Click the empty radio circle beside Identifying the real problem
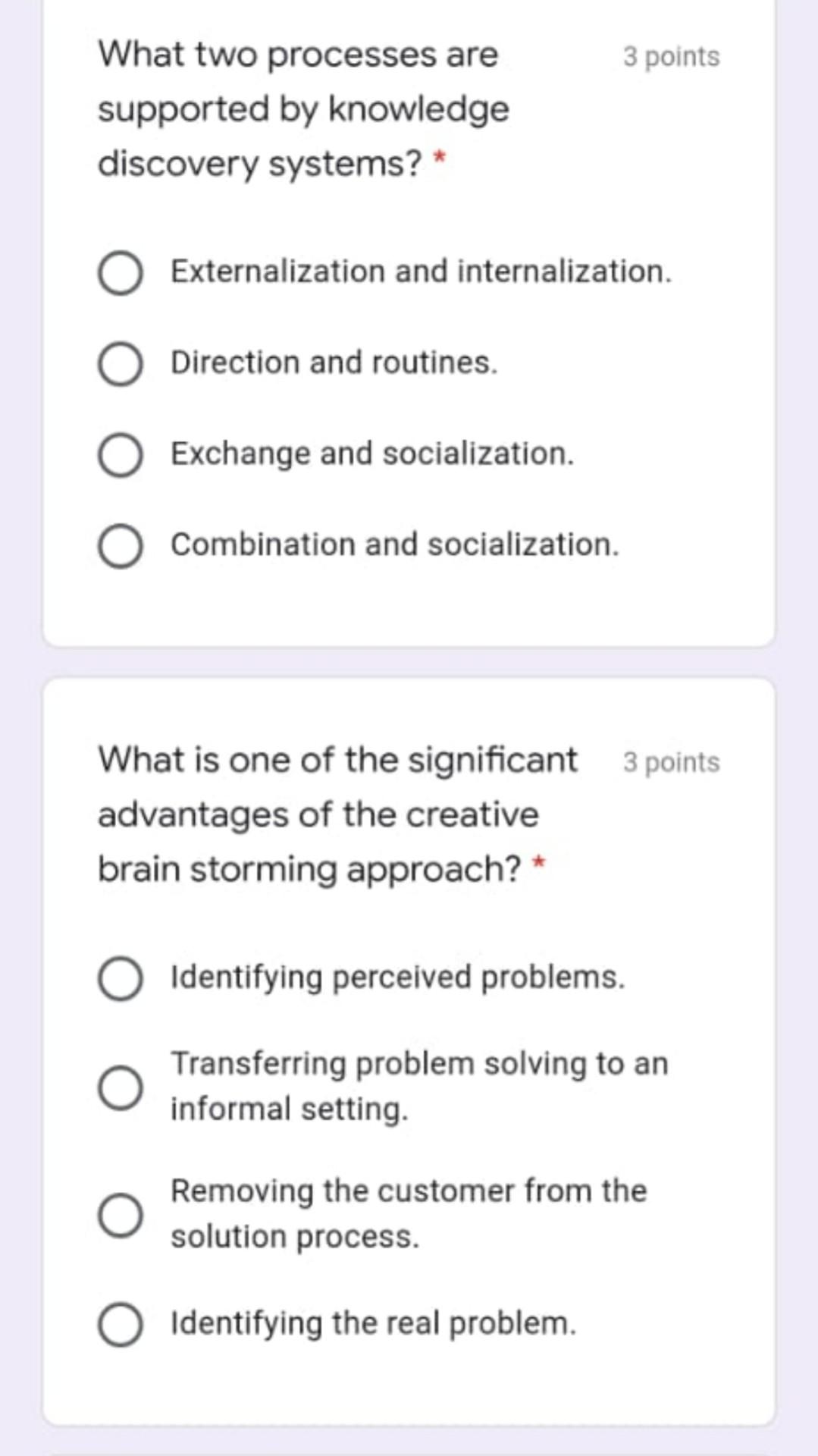Image resolution: width=818 pixels, height=1456 pixels. click(x=121, y=1323)
